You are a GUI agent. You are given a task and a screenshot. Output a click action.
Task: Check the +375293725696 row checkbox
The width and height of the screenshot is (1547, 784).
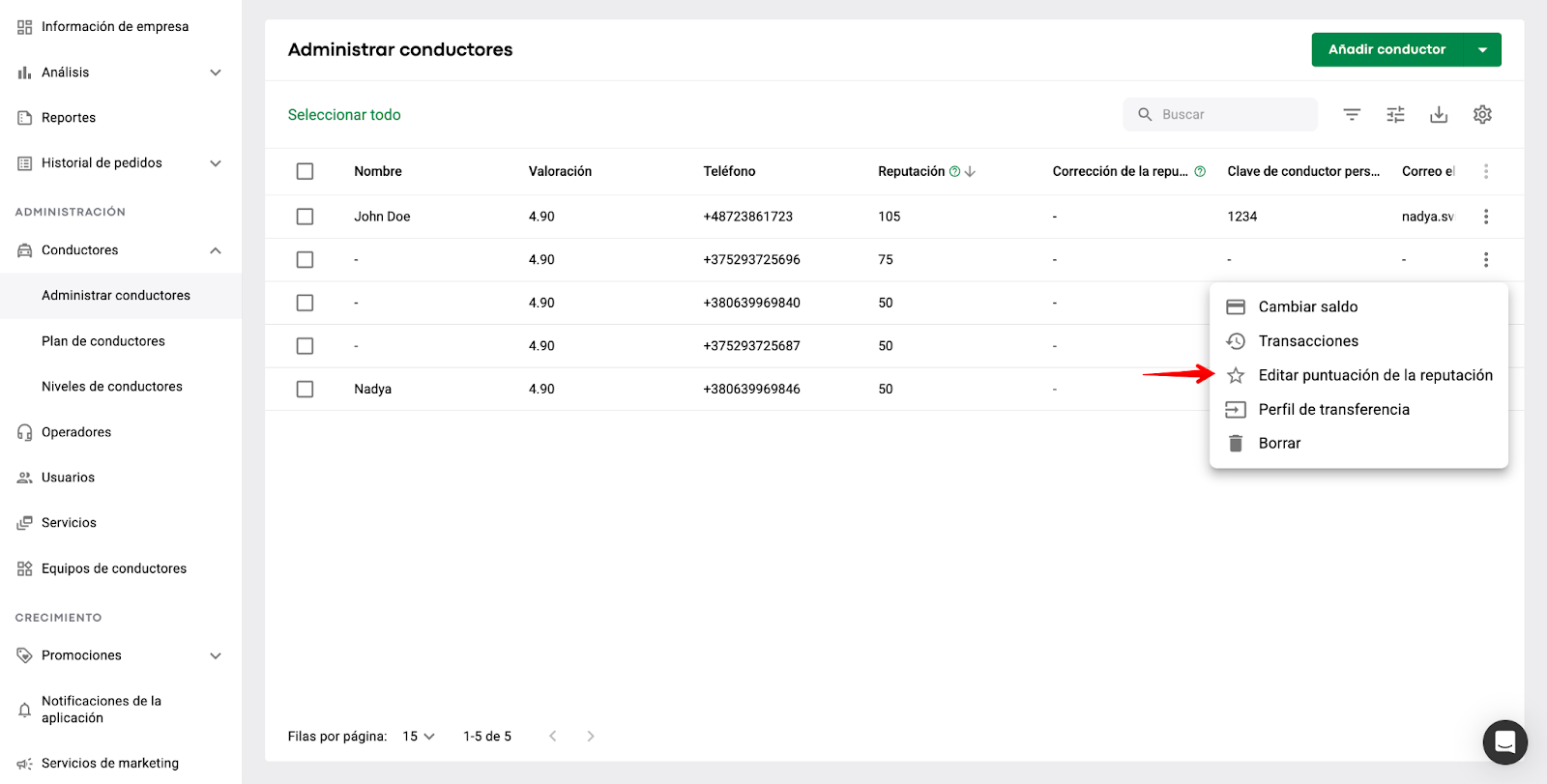pos(305,259)
